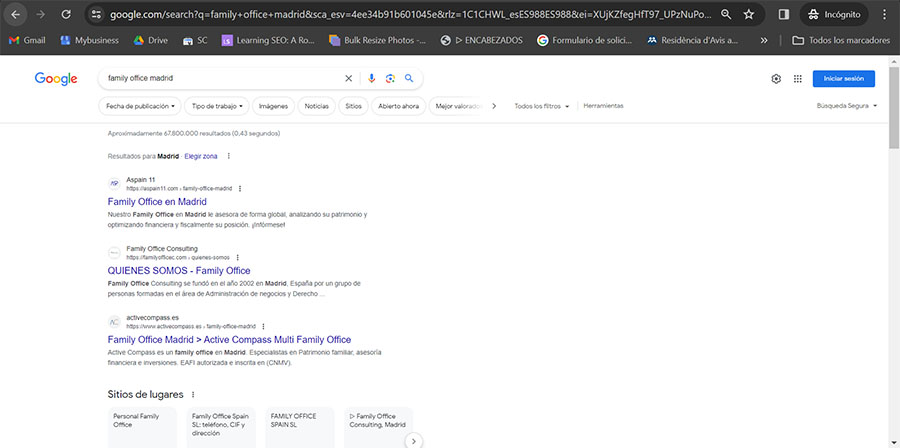Click the Incógnito profile indicator
This screenshot has width=900, height=448.
834,14
